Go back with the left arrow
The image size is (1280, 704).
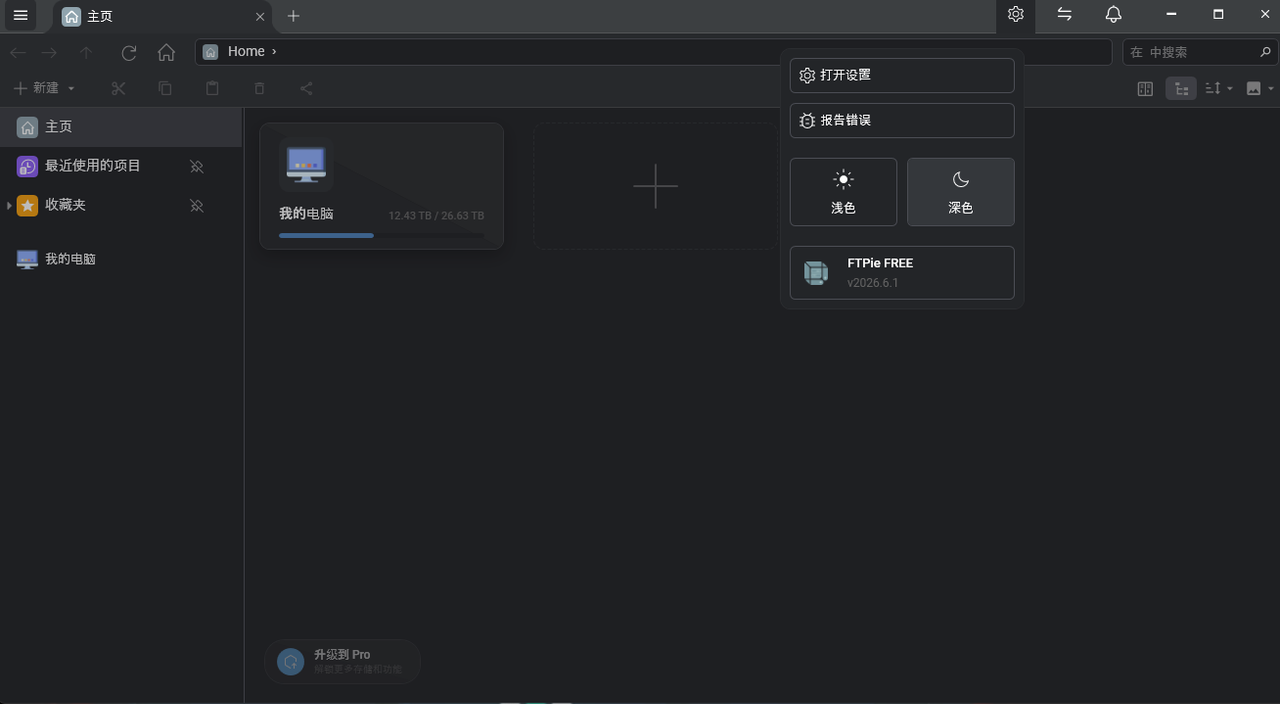[x=18, y=52]
